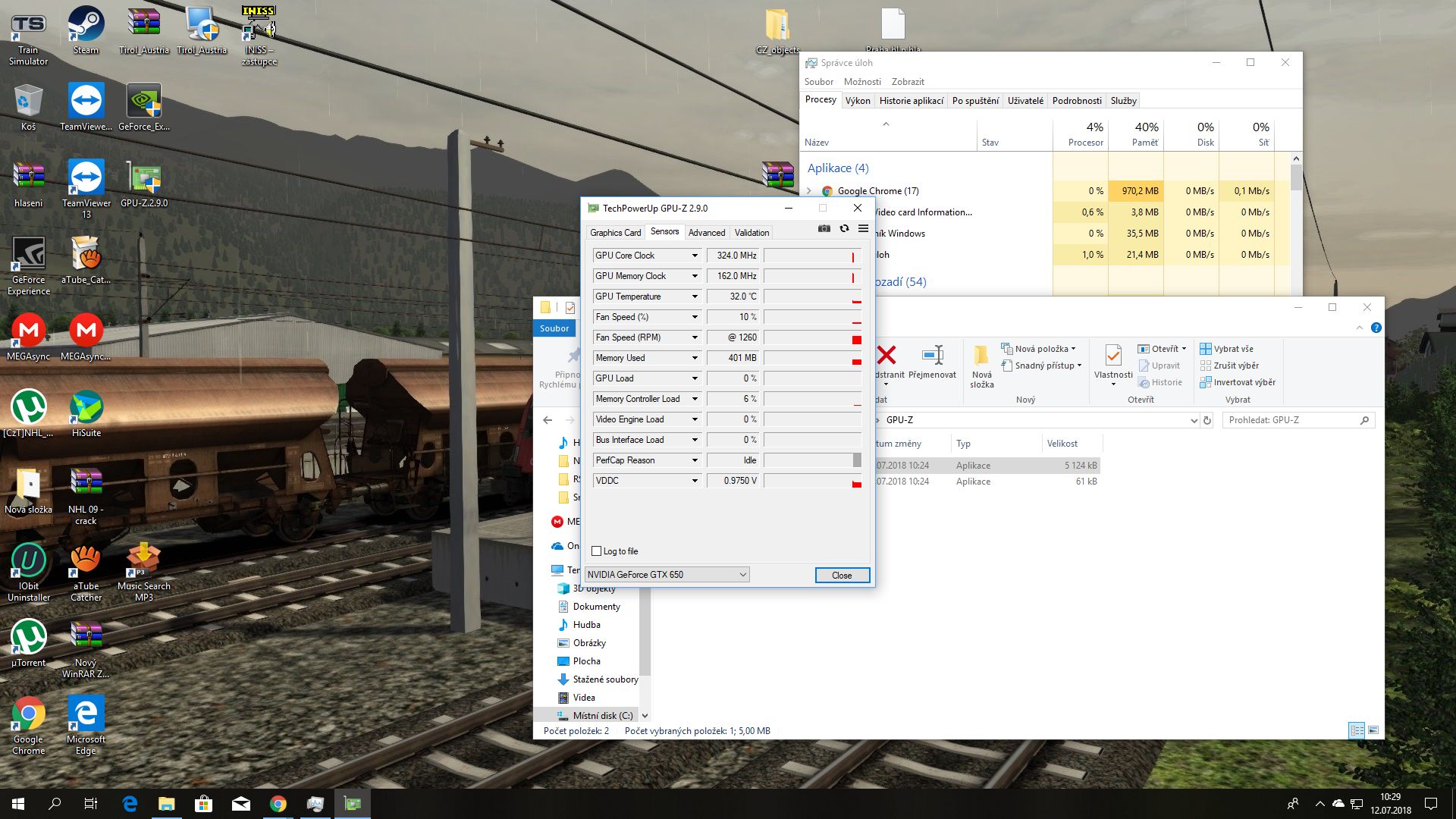Open Explorer help question mark icon
Image resolution: width=1456 pixels, height=819 pixels.
(x=1376, y=328)
